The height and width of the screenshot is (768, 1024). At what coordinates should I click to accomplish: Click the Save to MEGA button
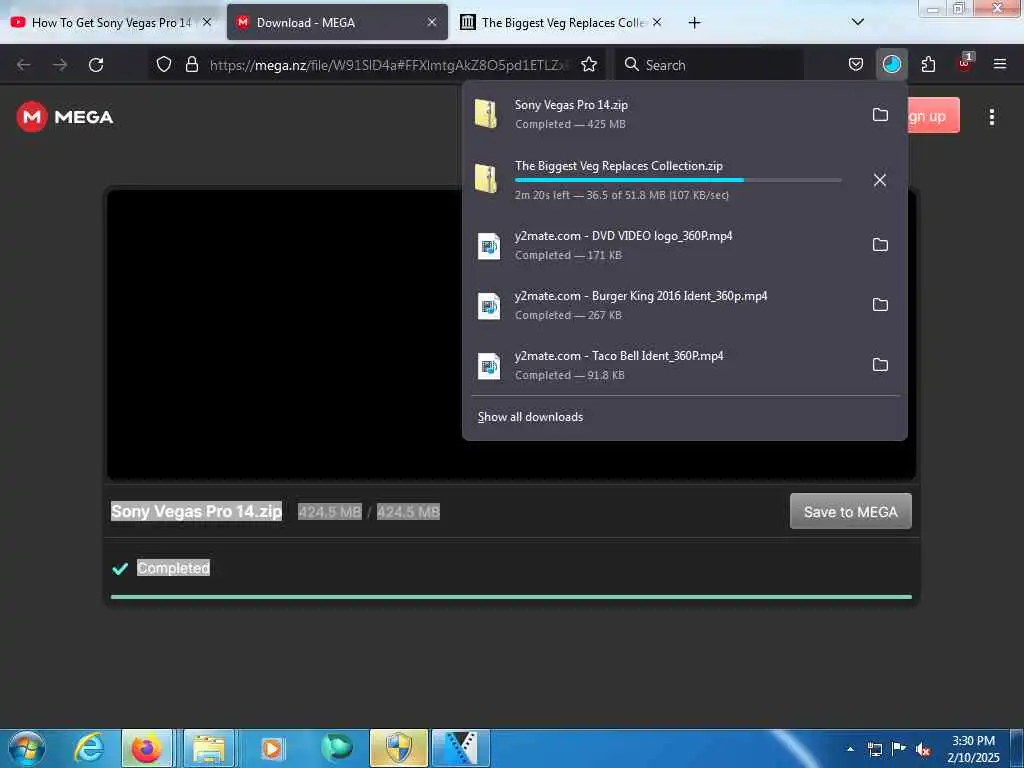point(850,511)
